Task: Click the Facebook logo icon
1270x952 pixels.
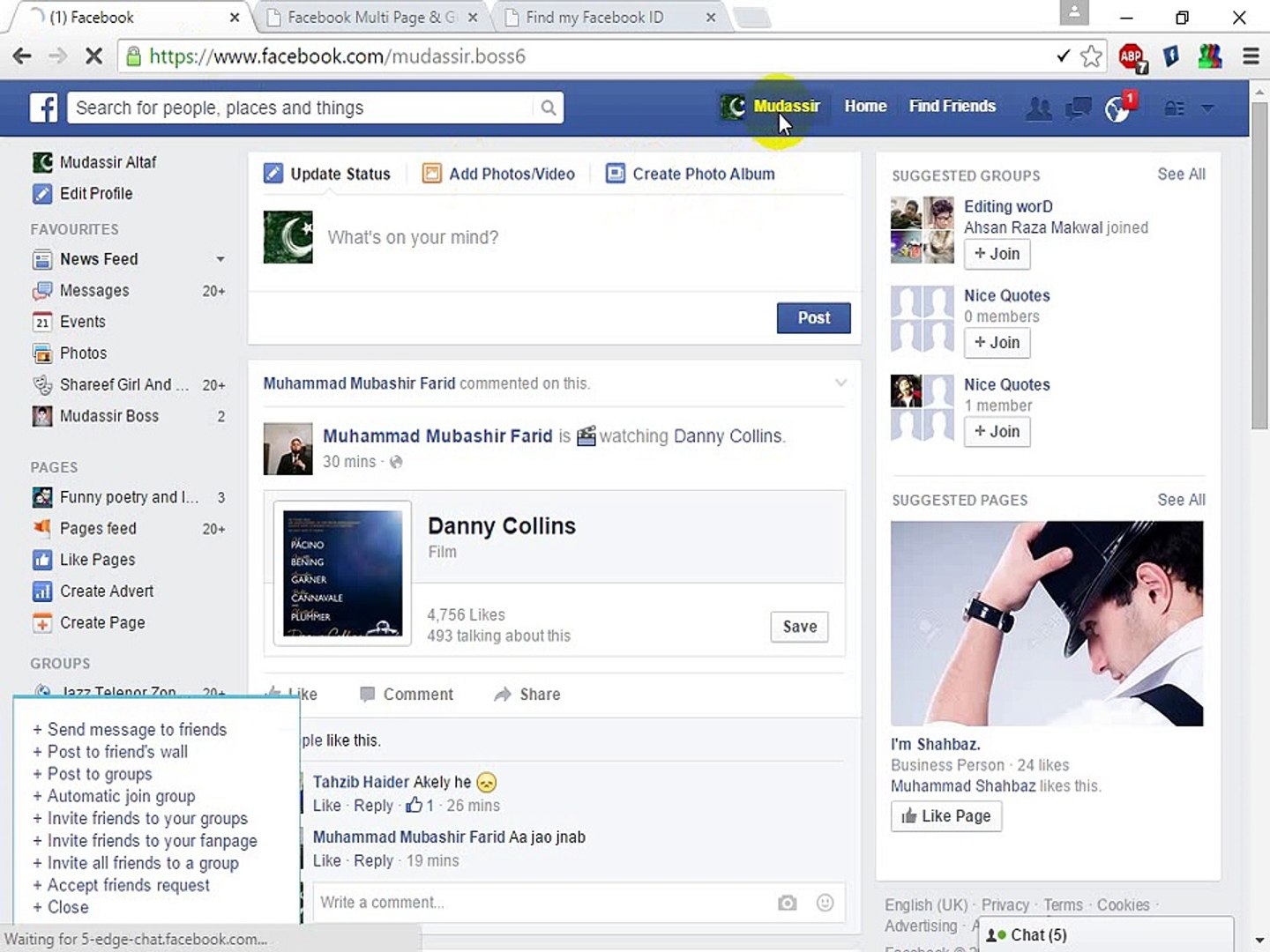Action: click(43, 108)
